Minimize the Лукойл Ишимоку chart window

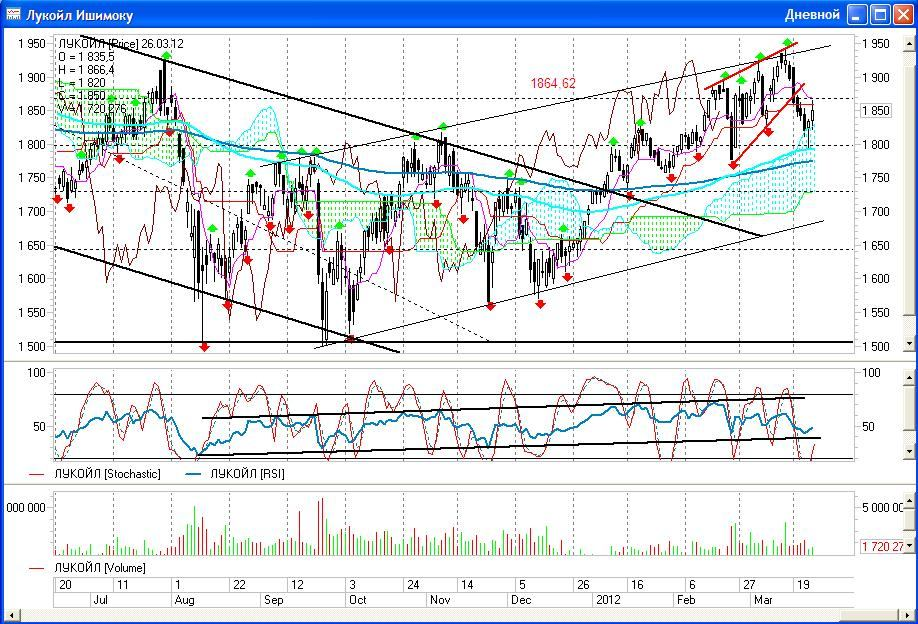857,15
